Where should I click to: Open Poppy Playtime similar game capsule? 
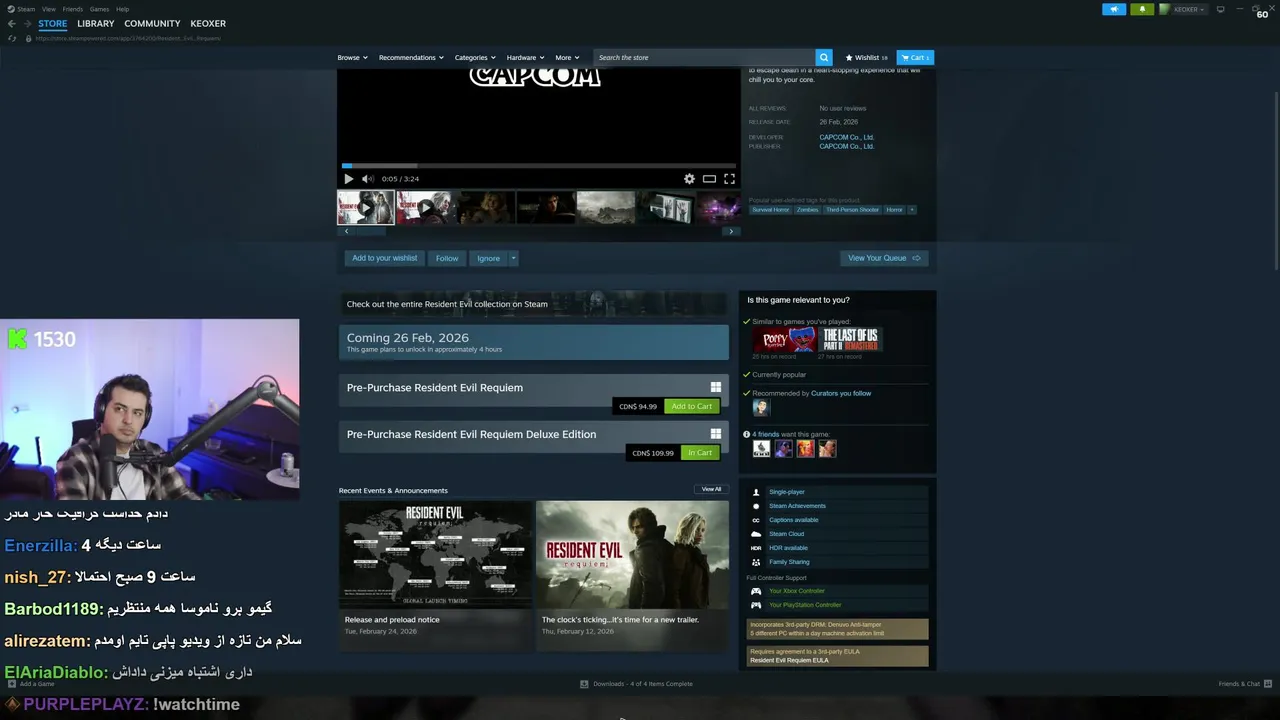click(784, 340)
